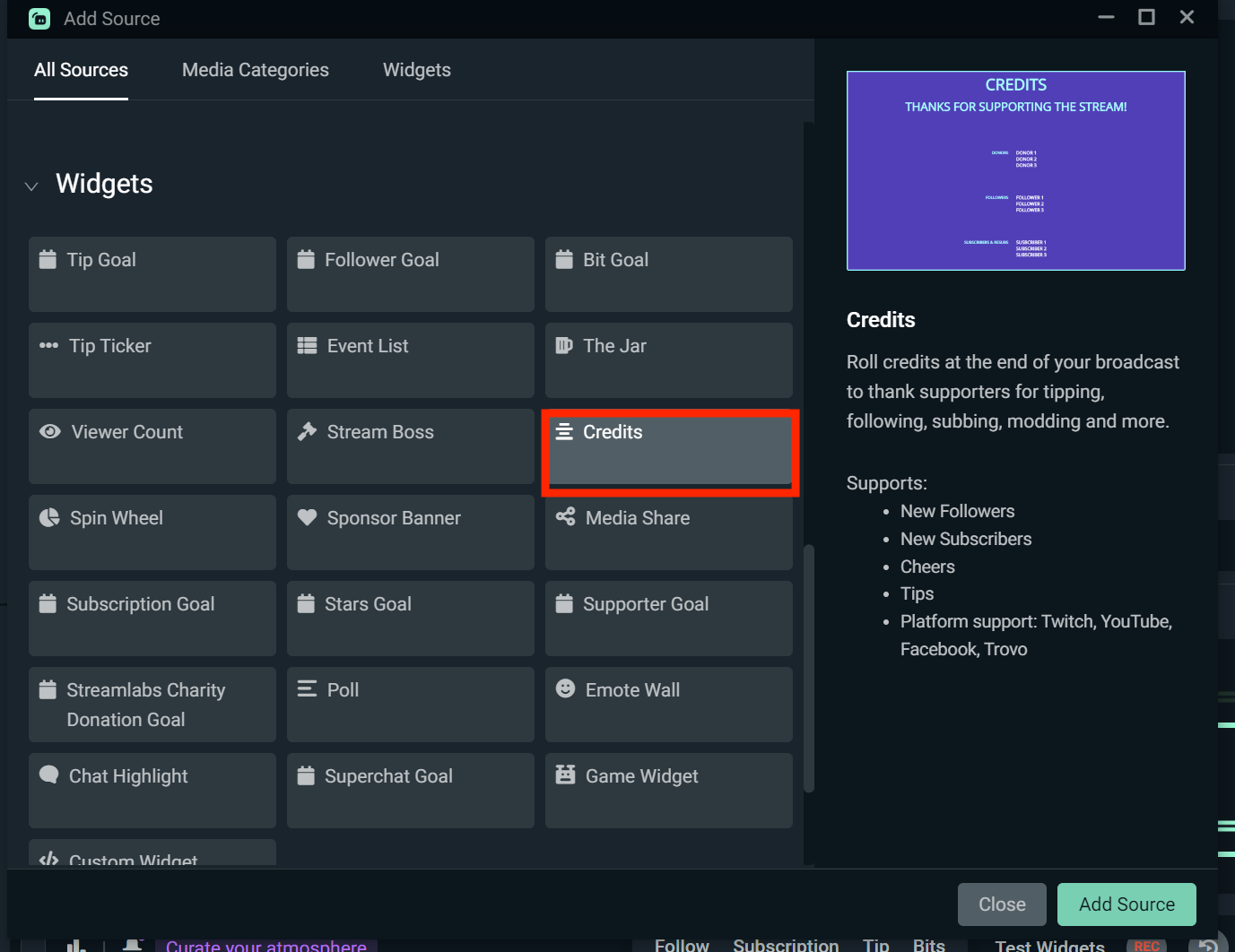Click the Add Source button

click(x=1126, y=904)
